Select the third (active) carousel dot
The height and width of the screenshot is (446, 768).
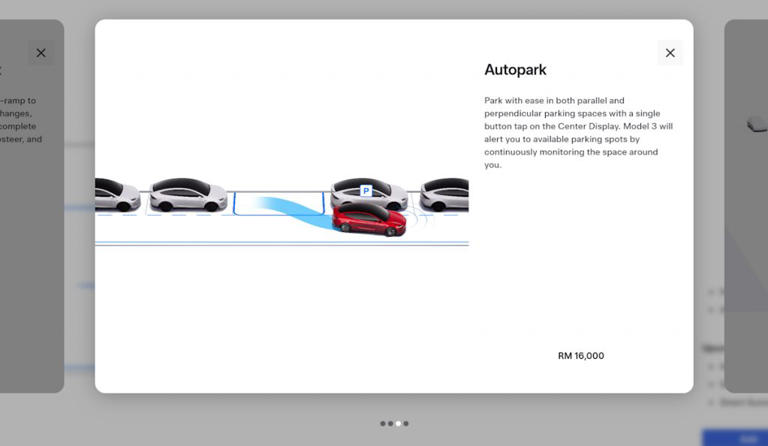[398, 423]
